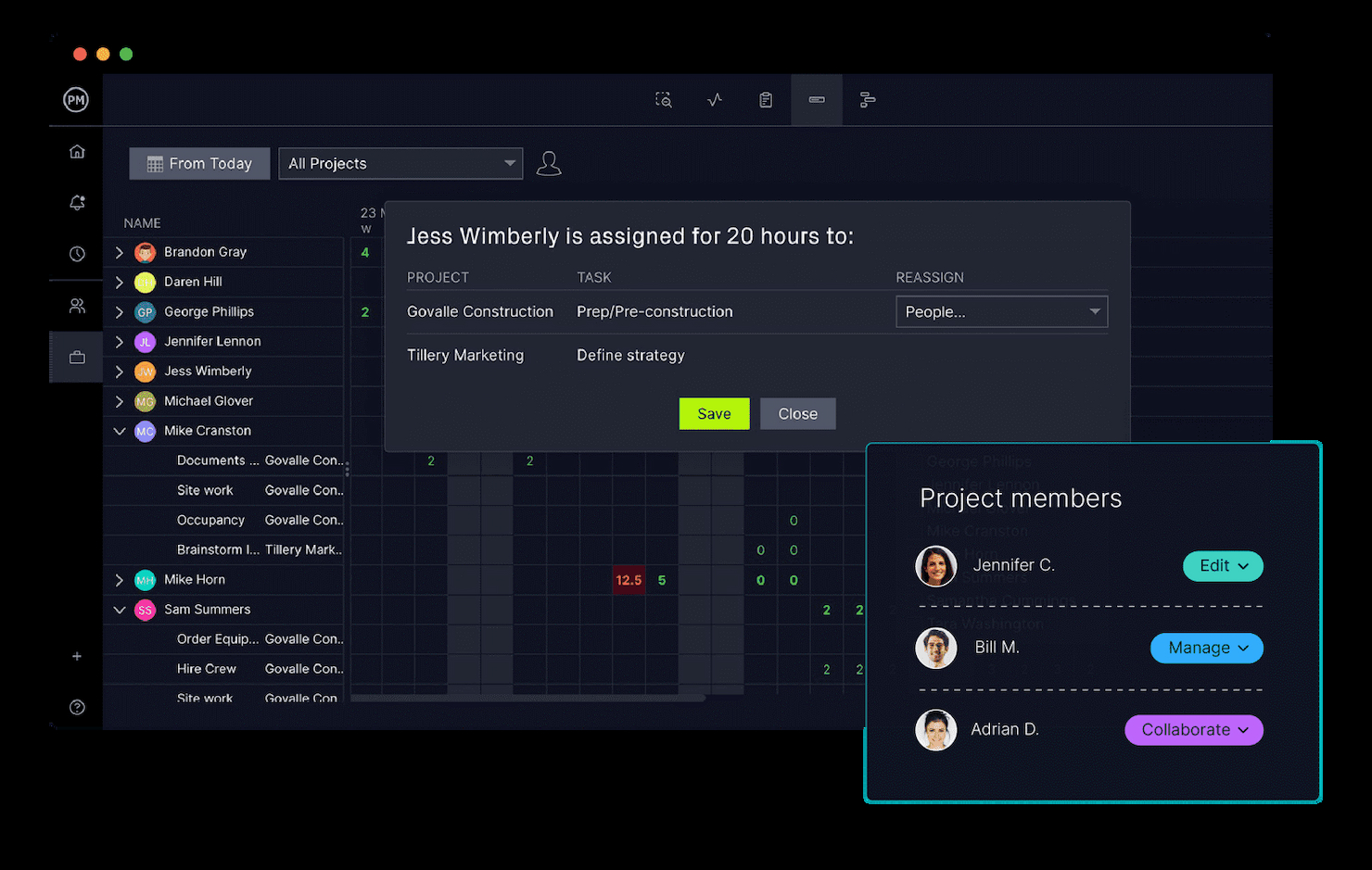Click George Phillips' green 2 workload cell
This screenshot has width=1372, height=870.
(x=365, y=312)
